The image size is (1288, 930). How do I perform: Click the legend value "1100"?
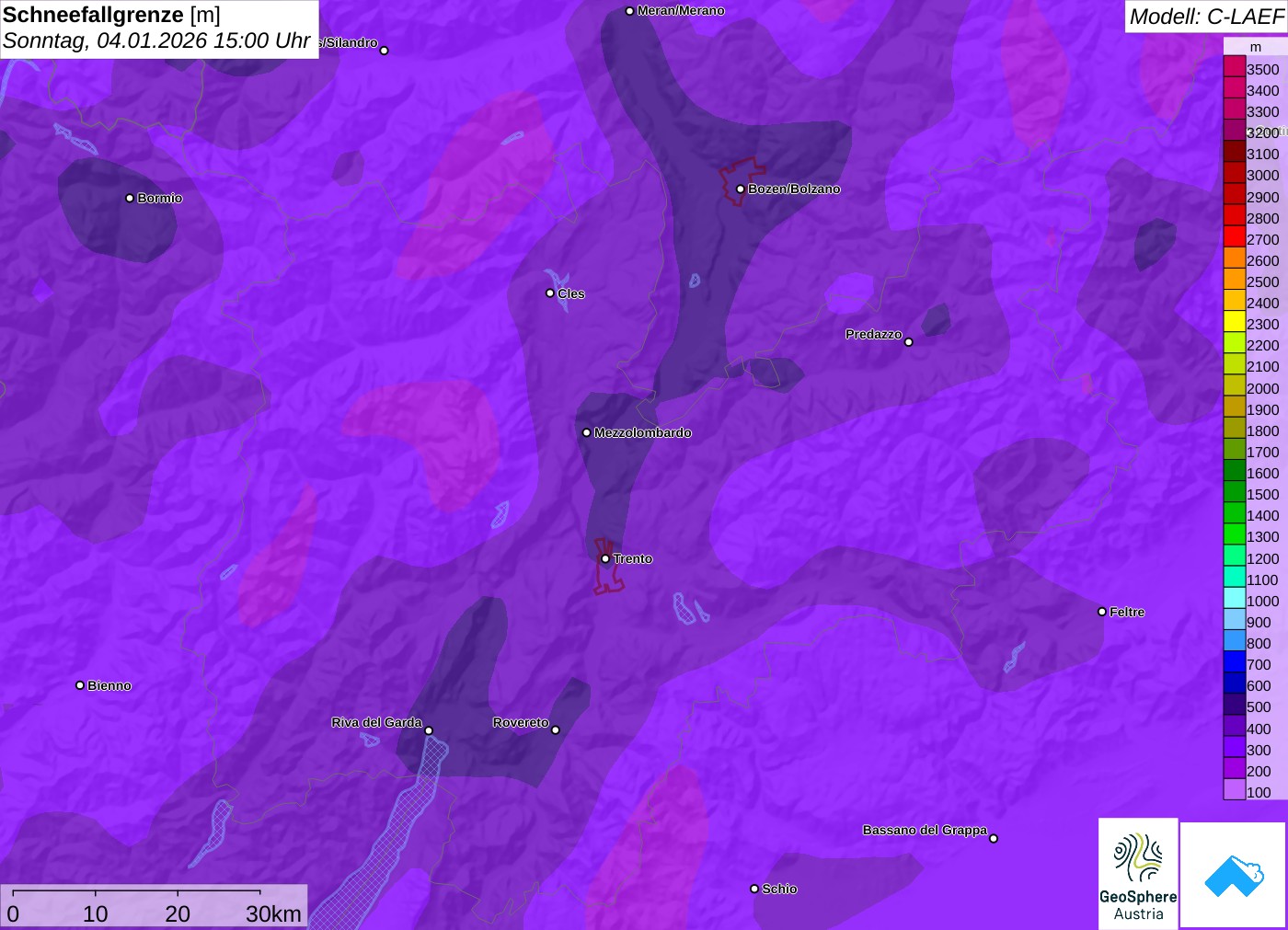click(x=1262, y=580)
